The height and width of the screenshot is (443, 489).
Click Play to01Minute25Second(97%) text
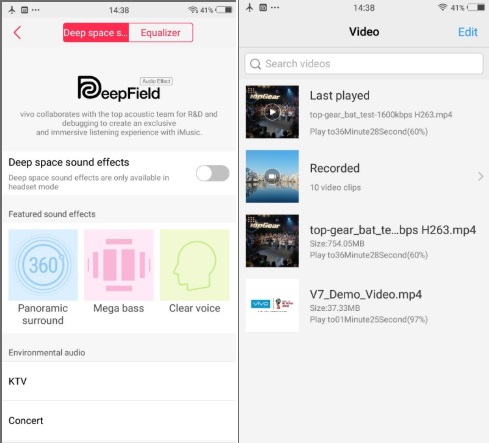tap(369, 319)
